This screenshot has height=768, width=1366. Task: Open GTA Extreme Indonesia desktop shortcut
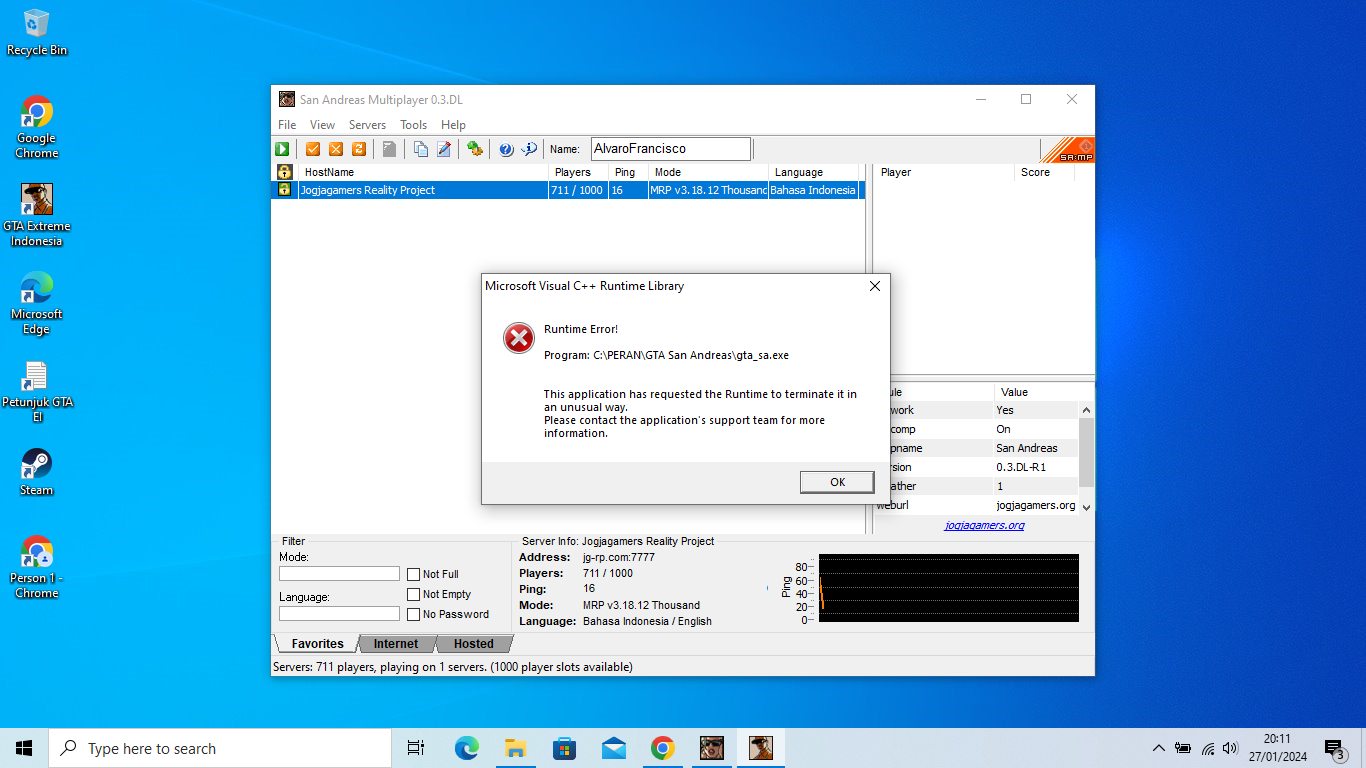pos(36,215)
